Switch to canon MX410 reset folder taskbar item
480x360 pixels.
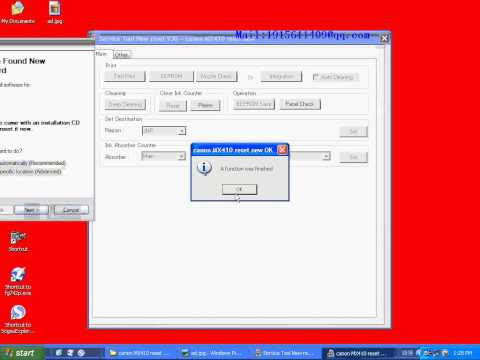pyautogui.click(x=139, y=353)
